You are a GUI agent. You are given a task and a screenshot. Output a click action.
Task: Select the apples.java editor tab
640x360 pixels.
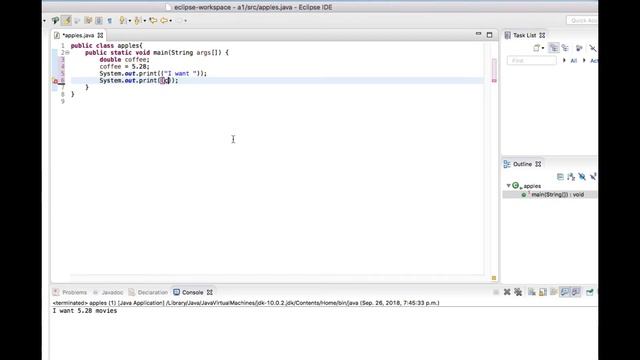78,35
